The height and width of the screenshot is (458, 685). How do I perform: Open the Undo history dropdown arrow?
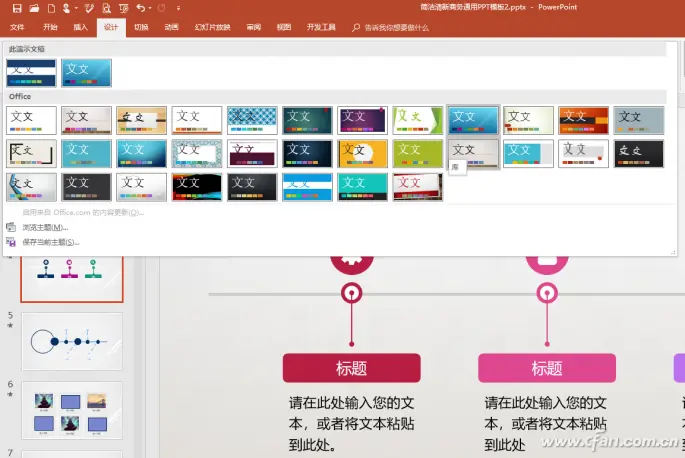[x=150, y=8]
